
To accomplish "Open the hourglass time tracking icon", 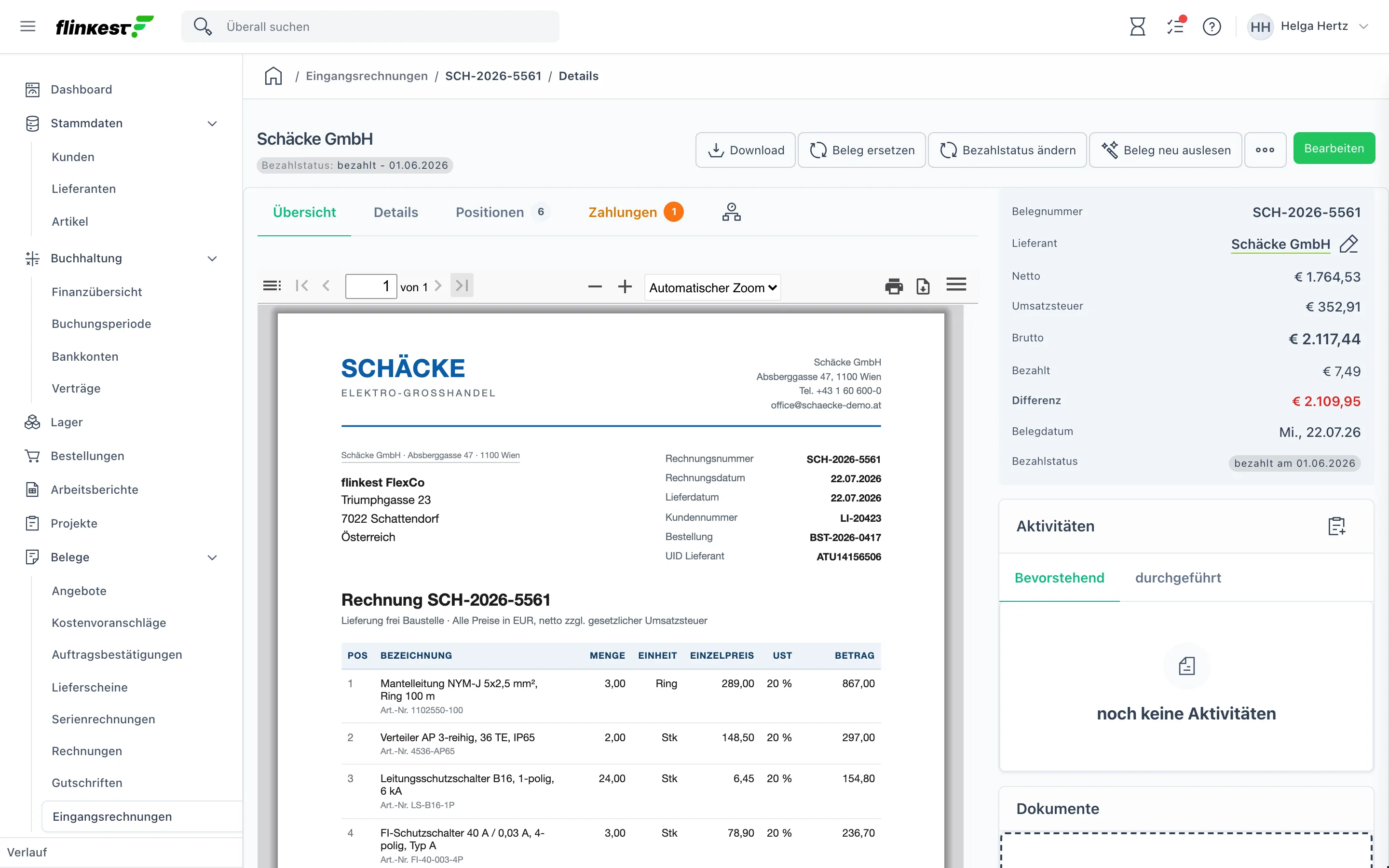I will pos(1137,27).
